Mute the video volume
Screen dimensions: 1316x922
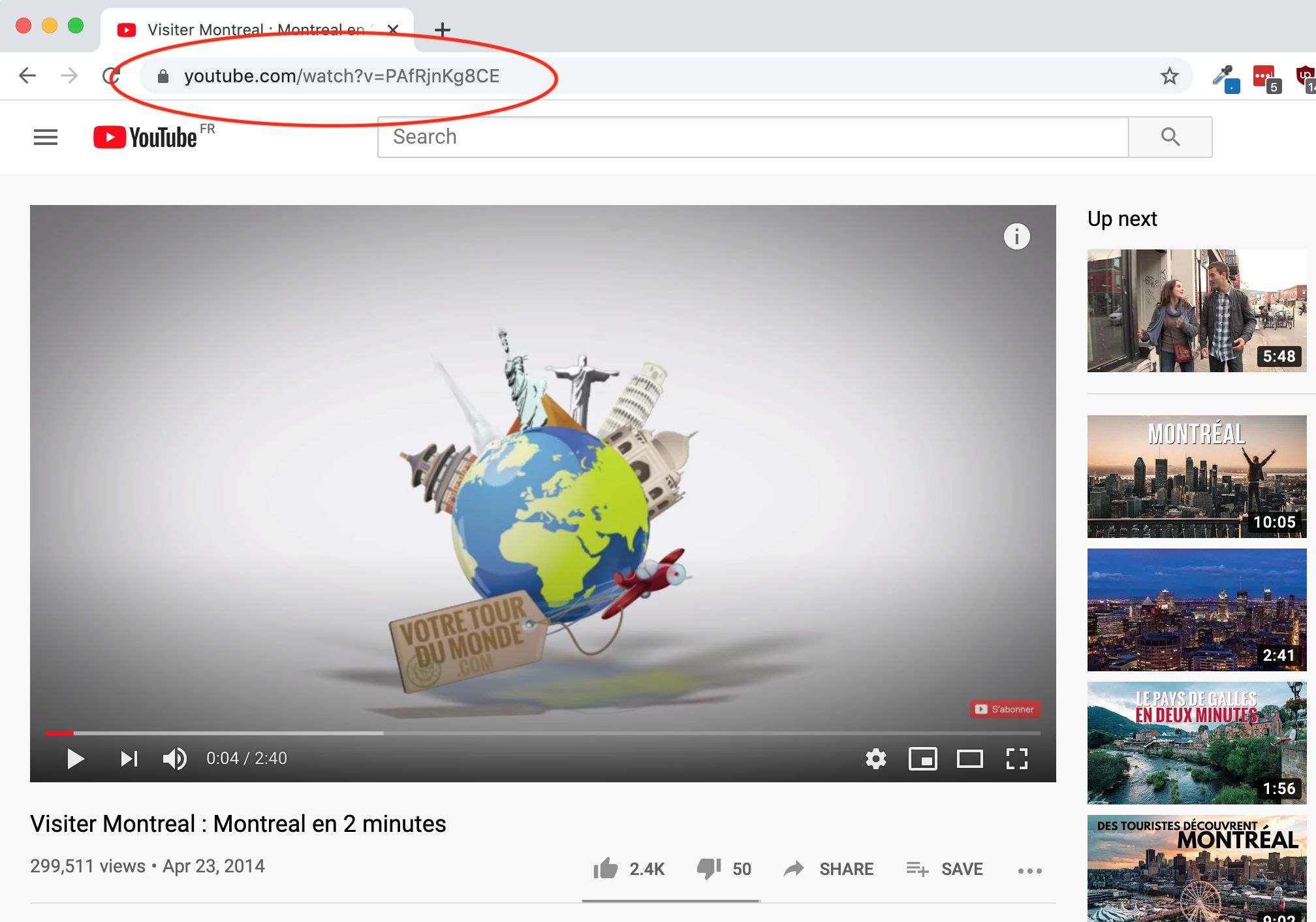pyautogui.click(x=174, y=759)
